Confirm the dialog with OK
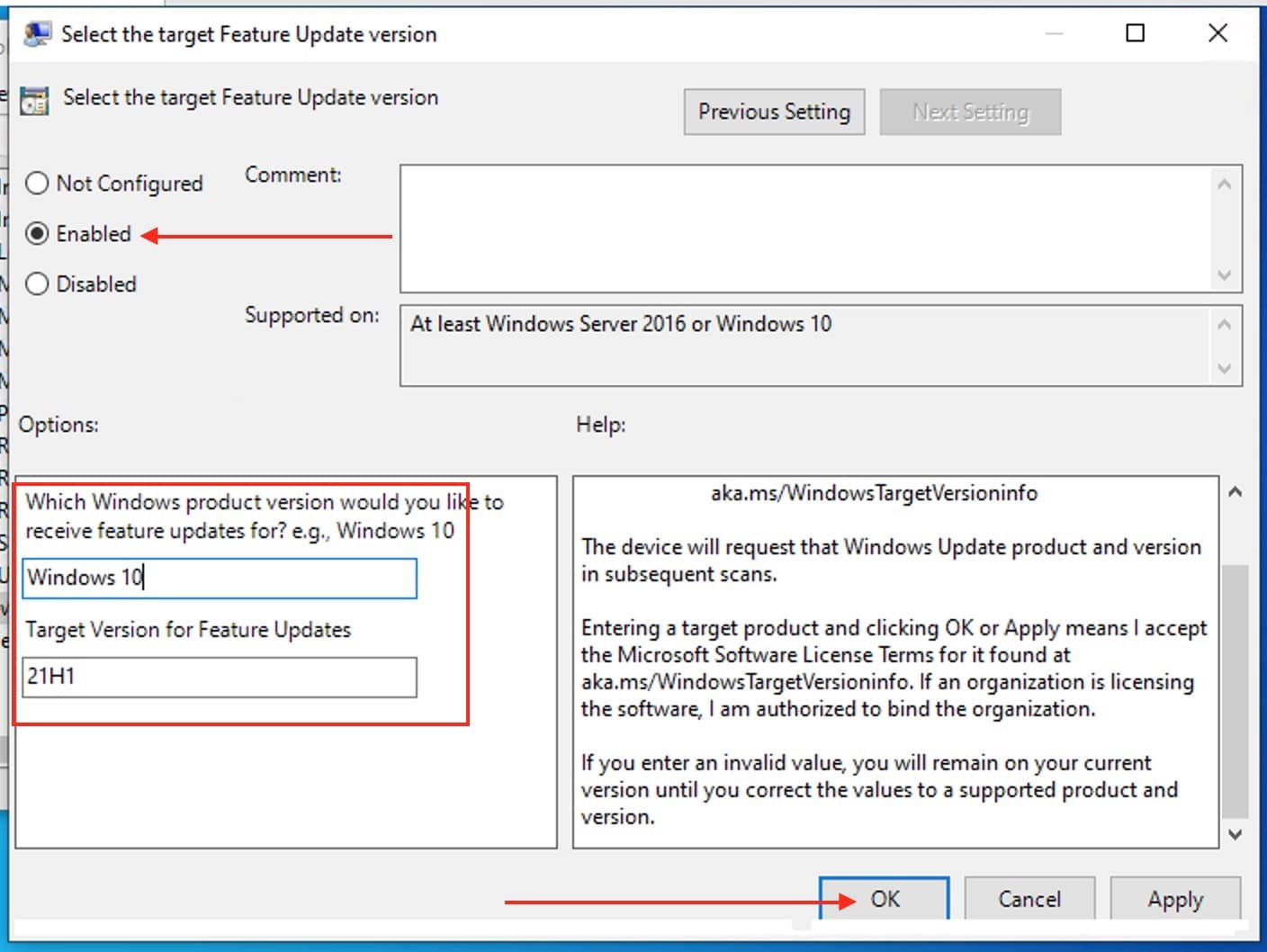The height and width of the screenshot is (952, 1267). point(885,899)
